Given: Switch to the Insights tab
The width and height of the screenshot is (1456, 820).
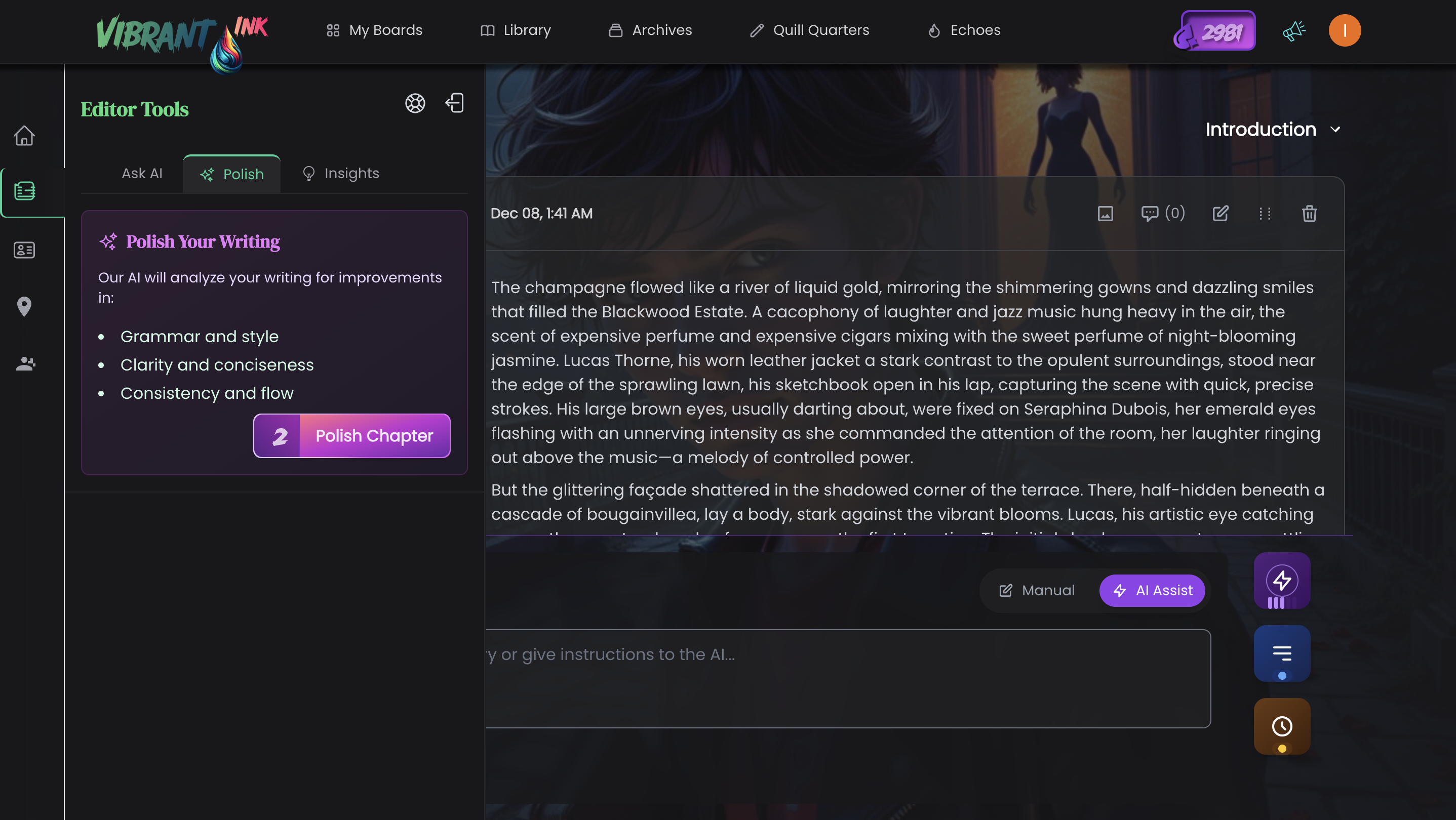Looking at the screenshot, I should click(341, 174).
